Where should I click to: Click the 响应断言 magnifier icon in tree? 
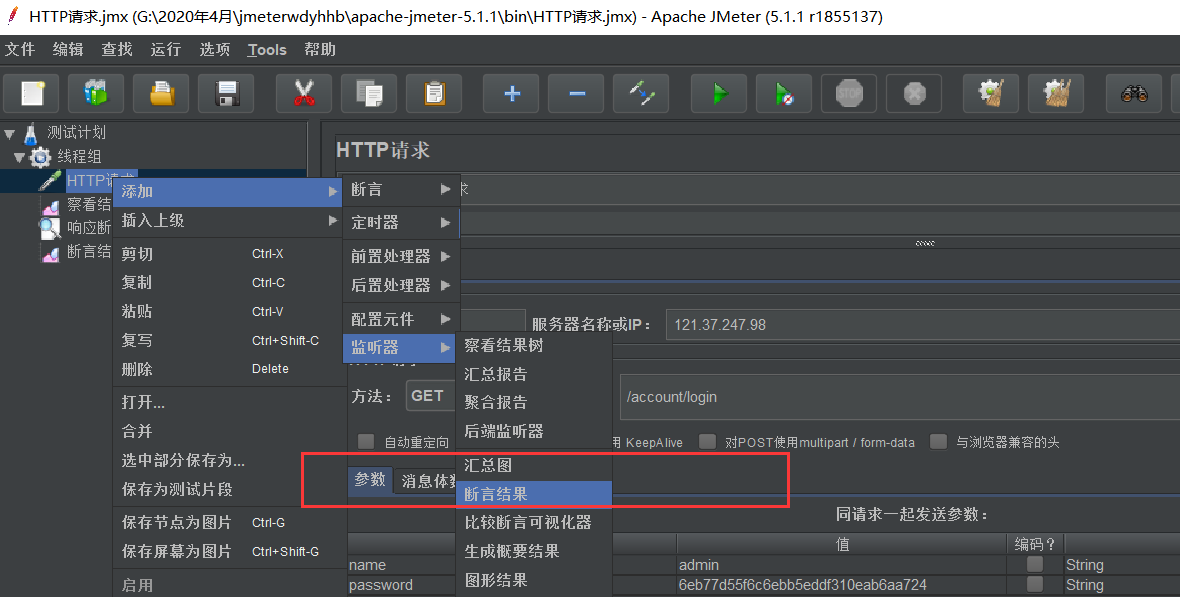pos(50,227)
